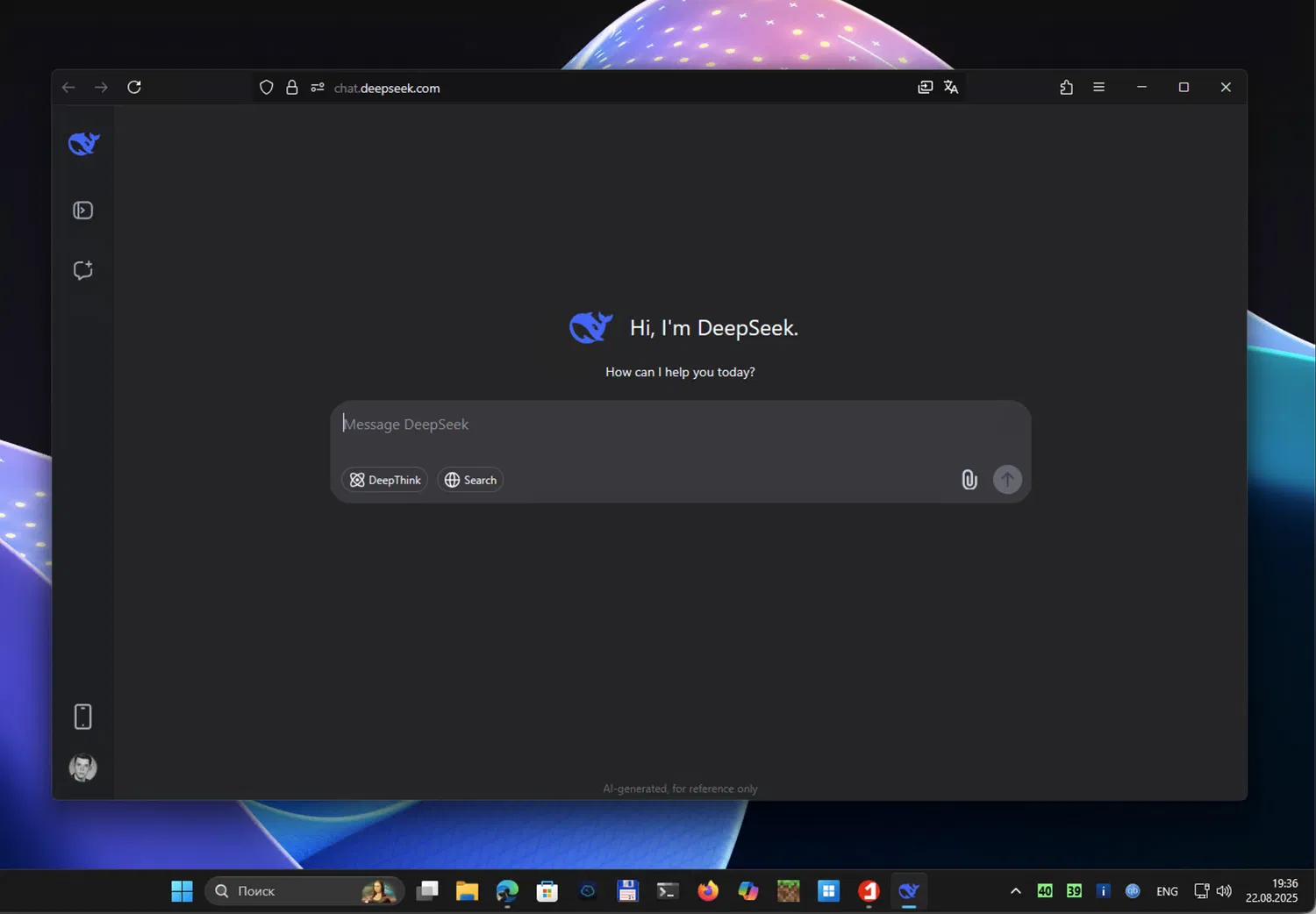Toggle the DeepThink mode button
Image resolution: width=1316 pixels, height=914 pixels.
385,480
